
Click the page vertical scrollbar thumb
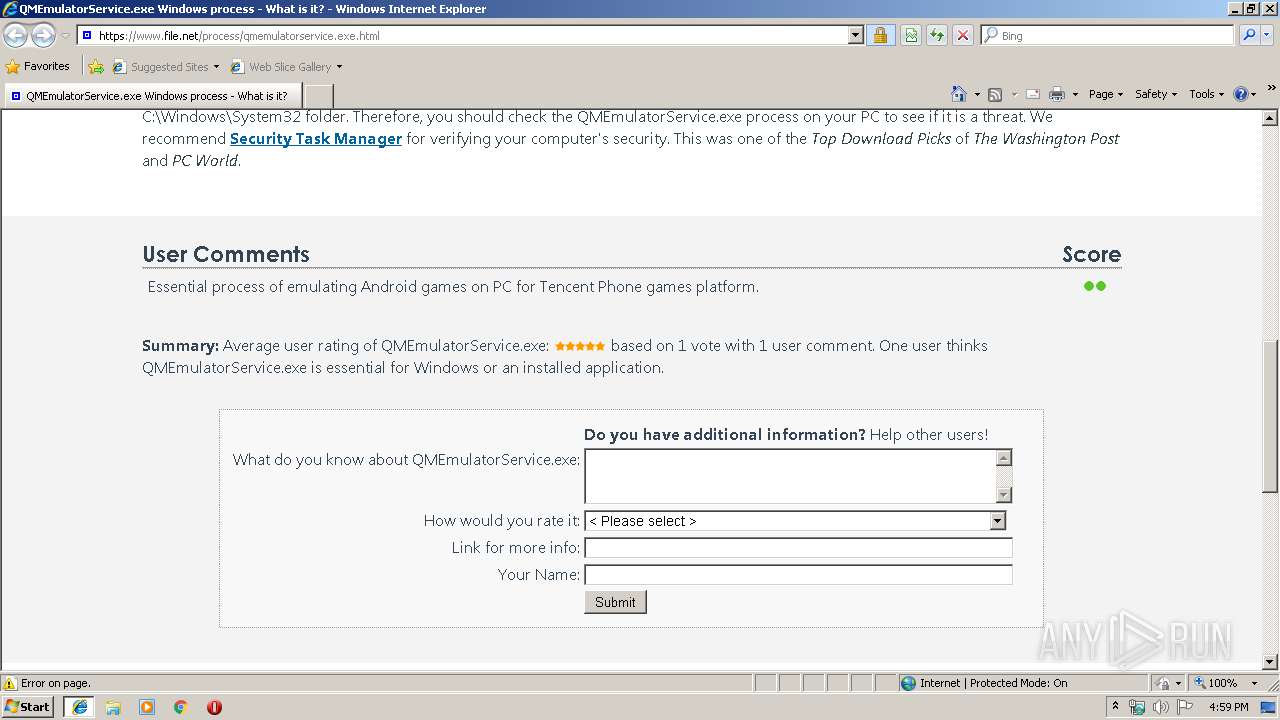1270,416
